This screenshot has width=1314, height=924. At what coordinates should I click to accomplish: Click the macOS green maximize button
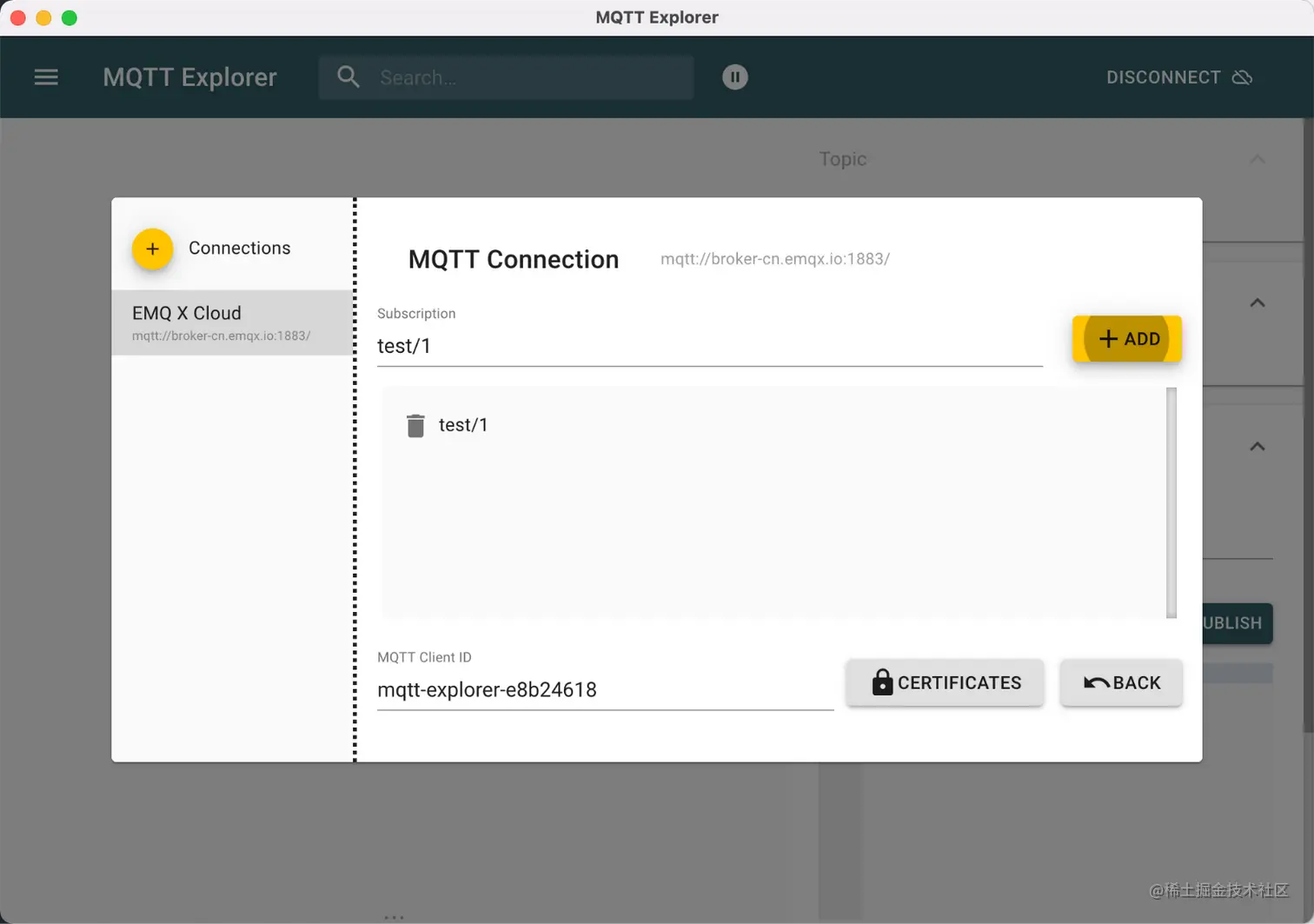click(x=70, y=17)
